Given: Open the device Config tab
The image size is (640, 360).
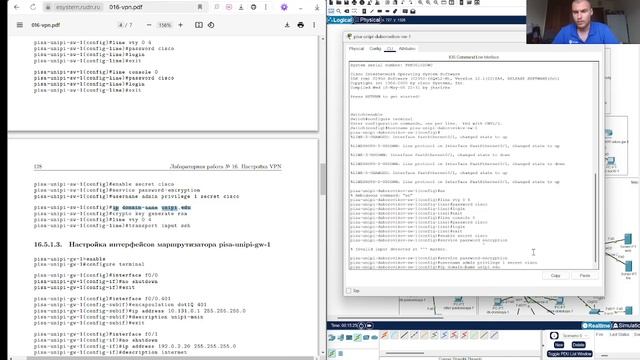Looking at the screenshot, I should pyautogui.click(x=375, y=49).
